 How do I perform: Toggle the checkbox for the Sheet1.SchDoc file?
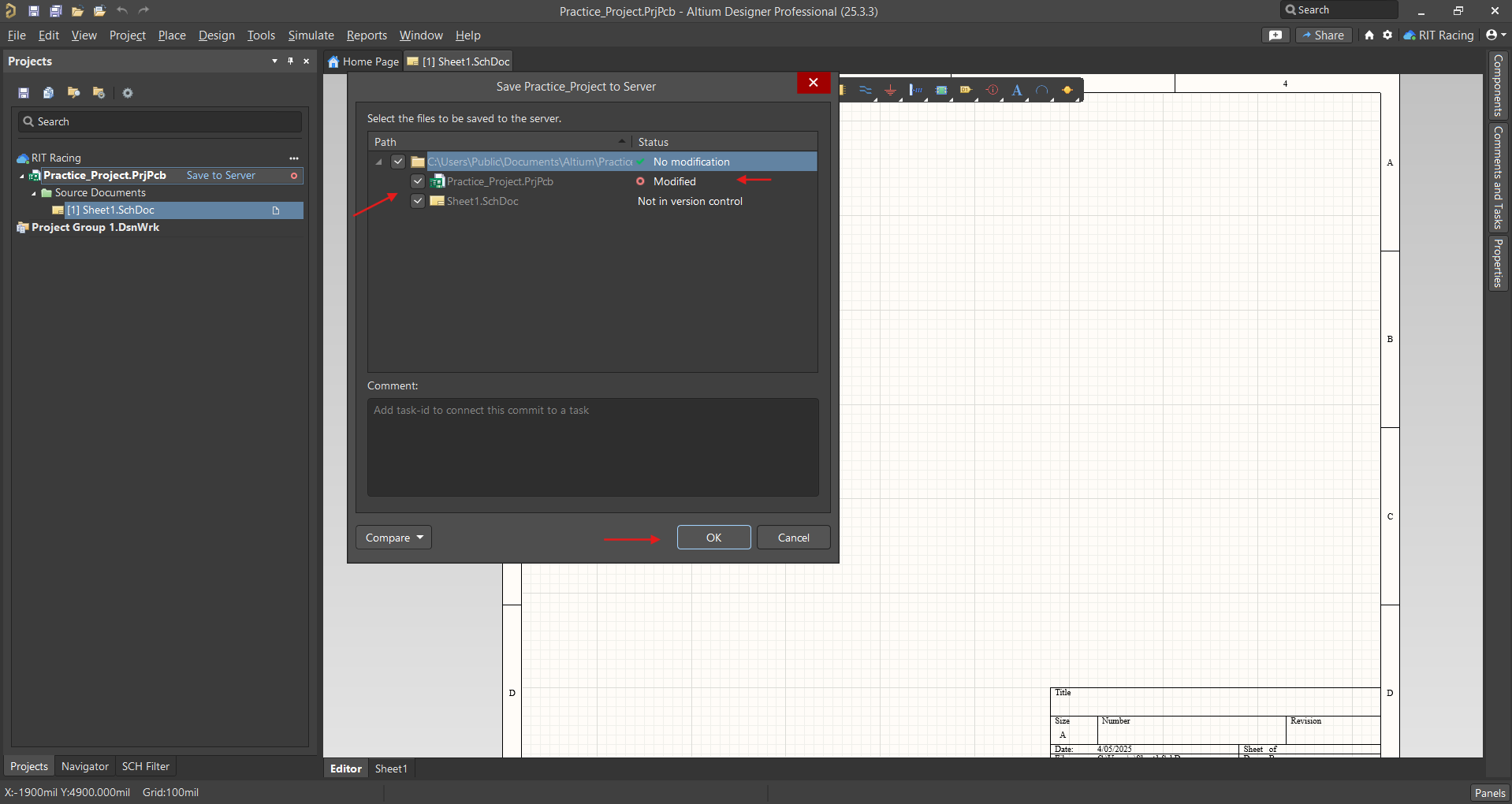click(x=418, y=201)
